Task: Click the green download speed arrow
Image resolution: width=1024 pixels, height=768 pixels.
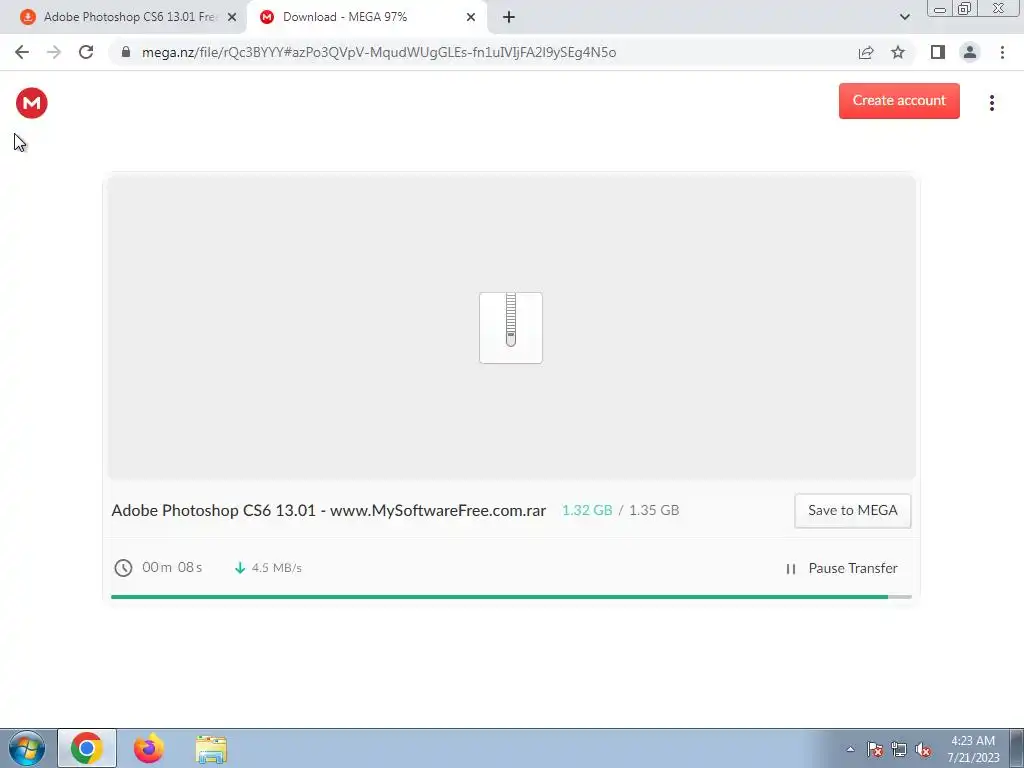Action: tap(240, 568)
